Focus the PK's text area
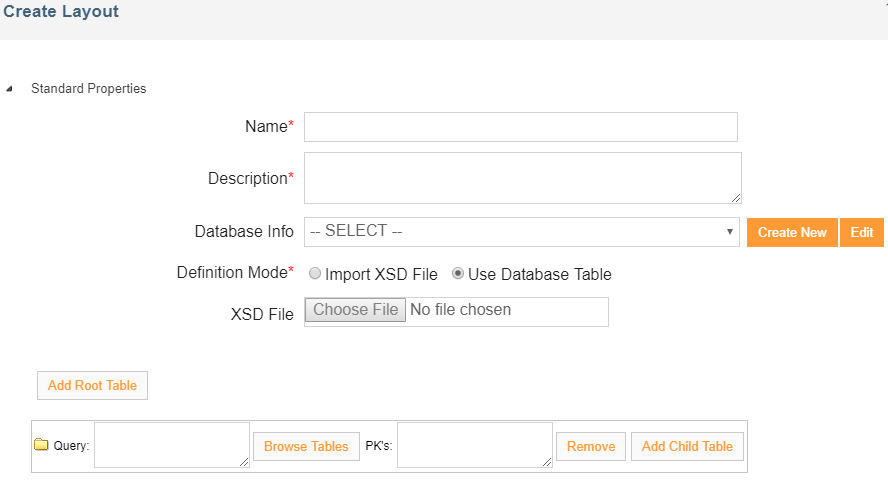This screenshot has width=888, height=483. [474, 444]
